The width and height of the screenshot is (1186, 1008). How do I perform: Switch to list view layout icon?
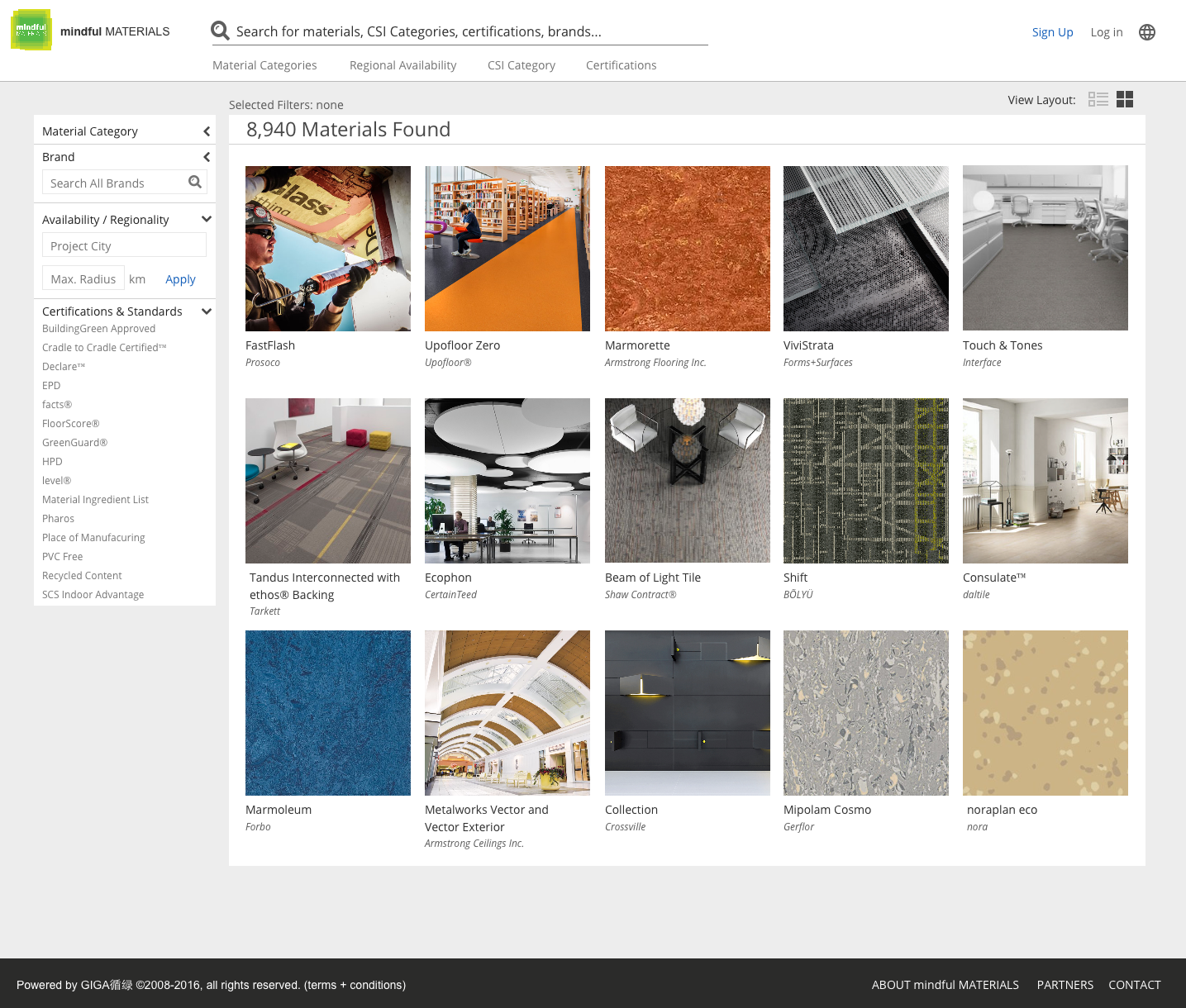pyautogui.click(x=1098, y=99)
